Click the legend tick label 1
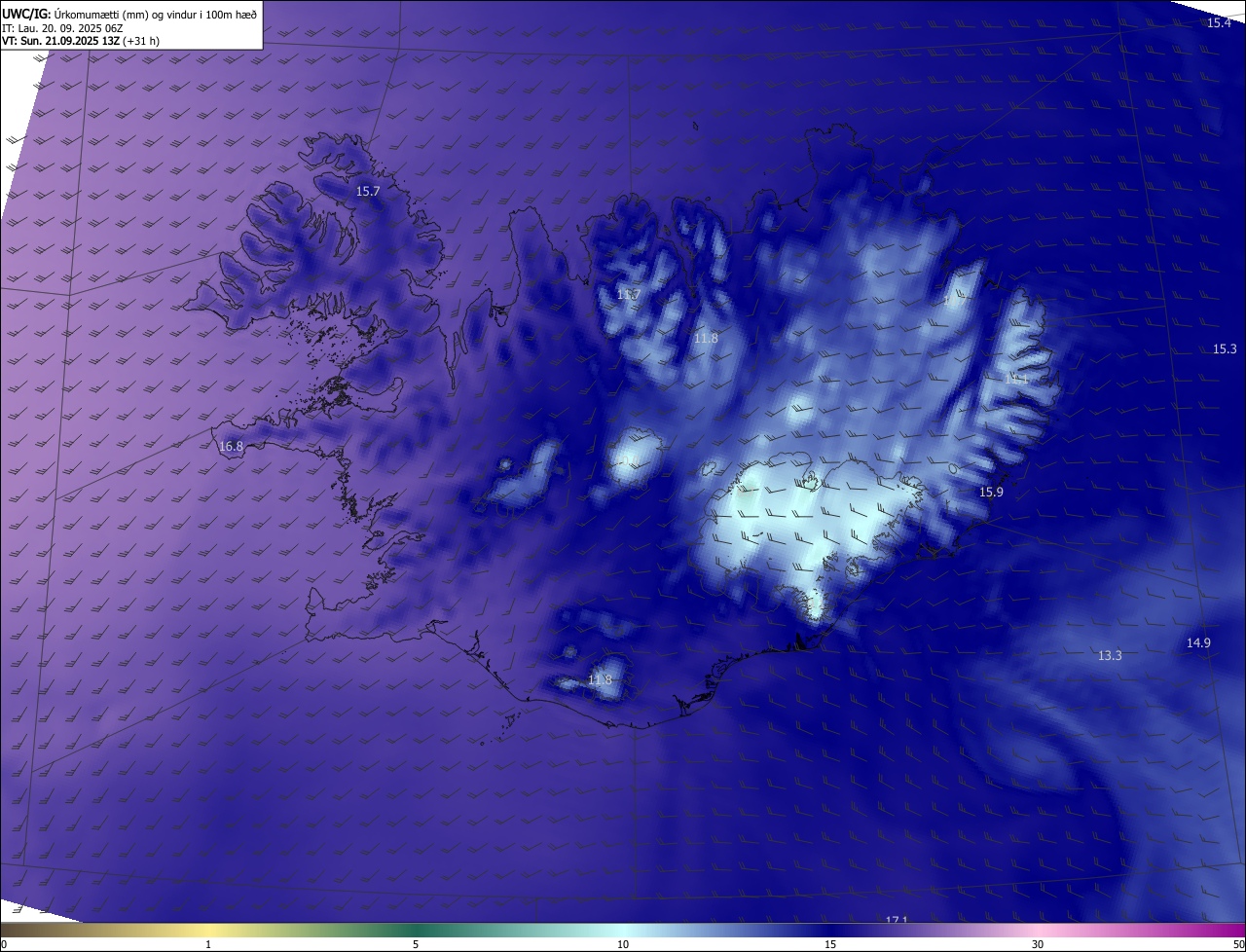Viewport: 1246px width, 952px height. [208, 944]
